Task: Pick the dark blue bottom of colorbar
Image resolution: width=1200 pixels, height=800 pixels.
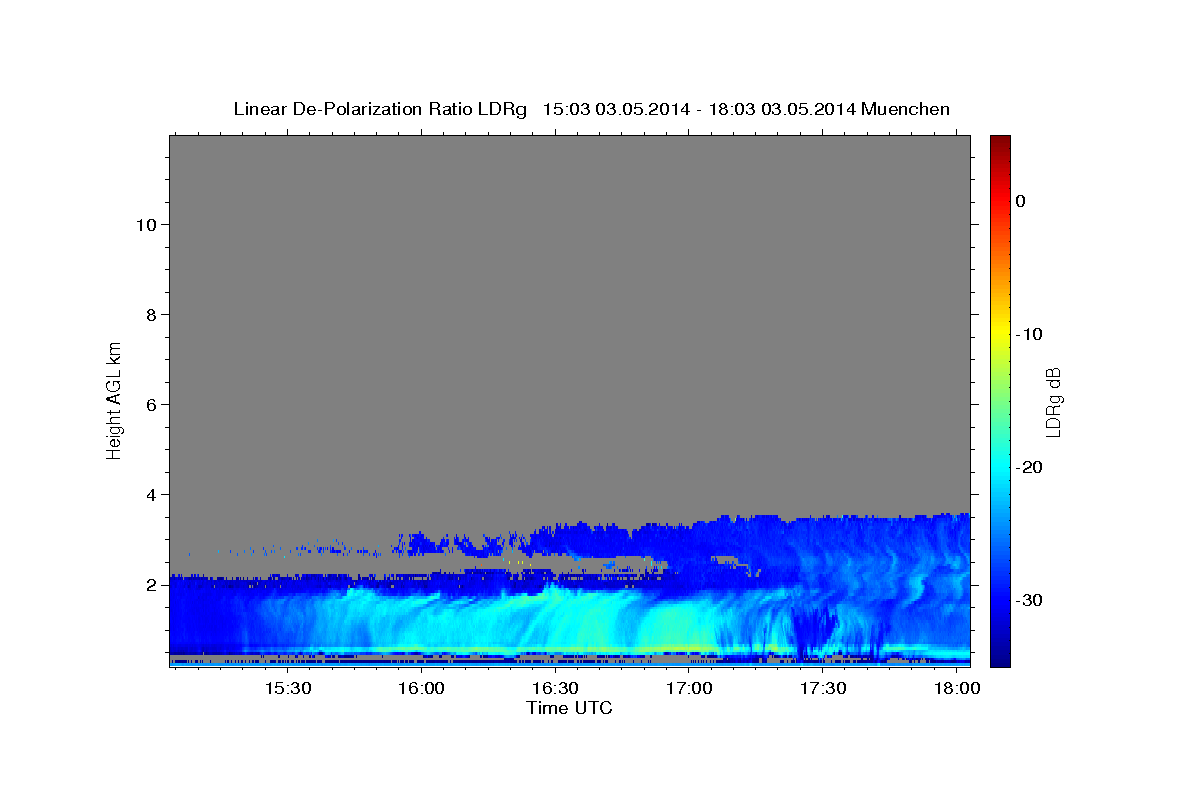Action: [x=1000, y=658]
